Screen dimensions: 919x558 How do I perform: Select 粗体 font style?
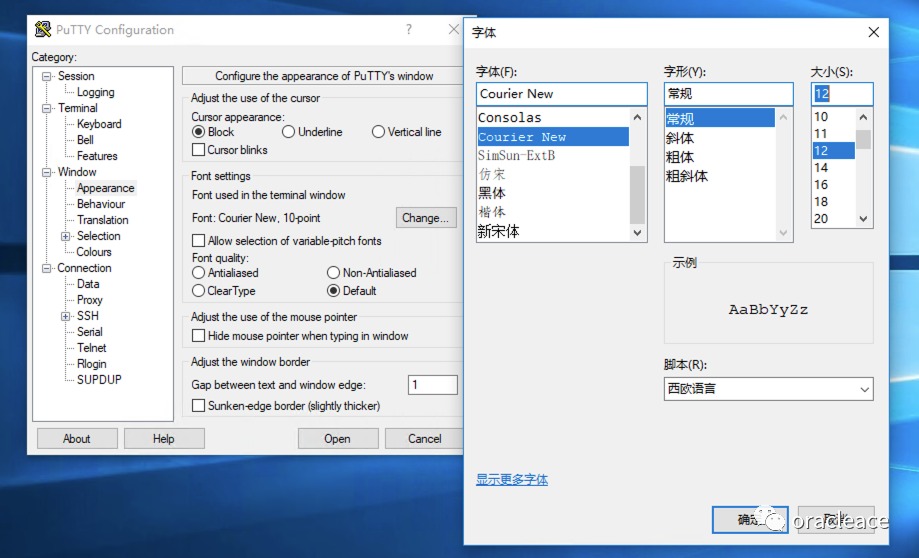point(720,157)
